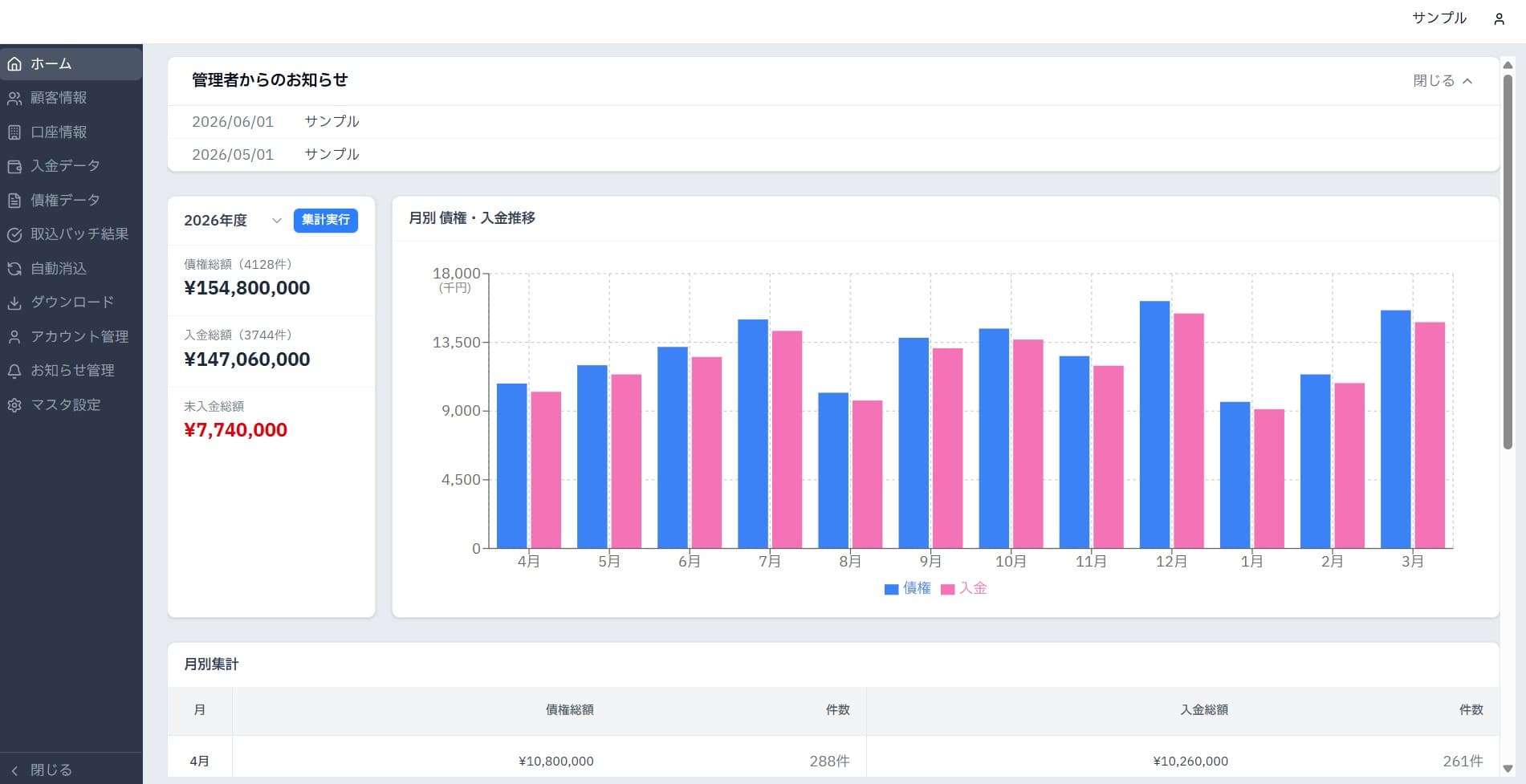Click the ¥10,800,000 cell in 4月 row
This screenshot has height=784, width=1526.
[x=556, y=762]
